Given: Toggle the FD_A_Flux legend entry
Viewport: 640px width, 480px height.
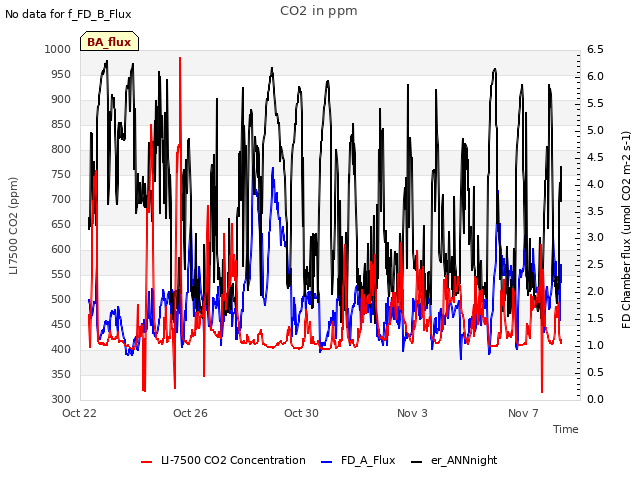Looking at the screenshot, I should [x=358, y=460].
